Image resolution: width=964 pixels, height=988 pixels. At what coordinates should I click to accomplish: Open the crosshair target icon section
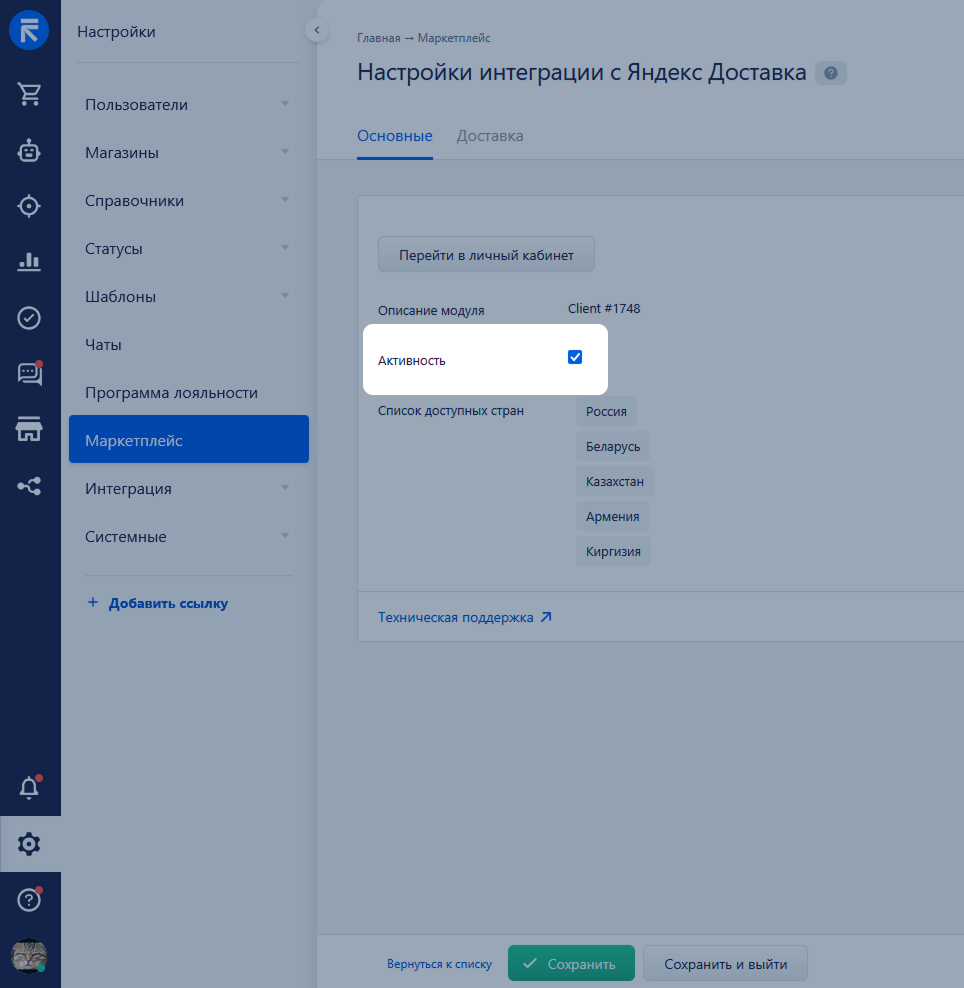click(x=29, y=206)
